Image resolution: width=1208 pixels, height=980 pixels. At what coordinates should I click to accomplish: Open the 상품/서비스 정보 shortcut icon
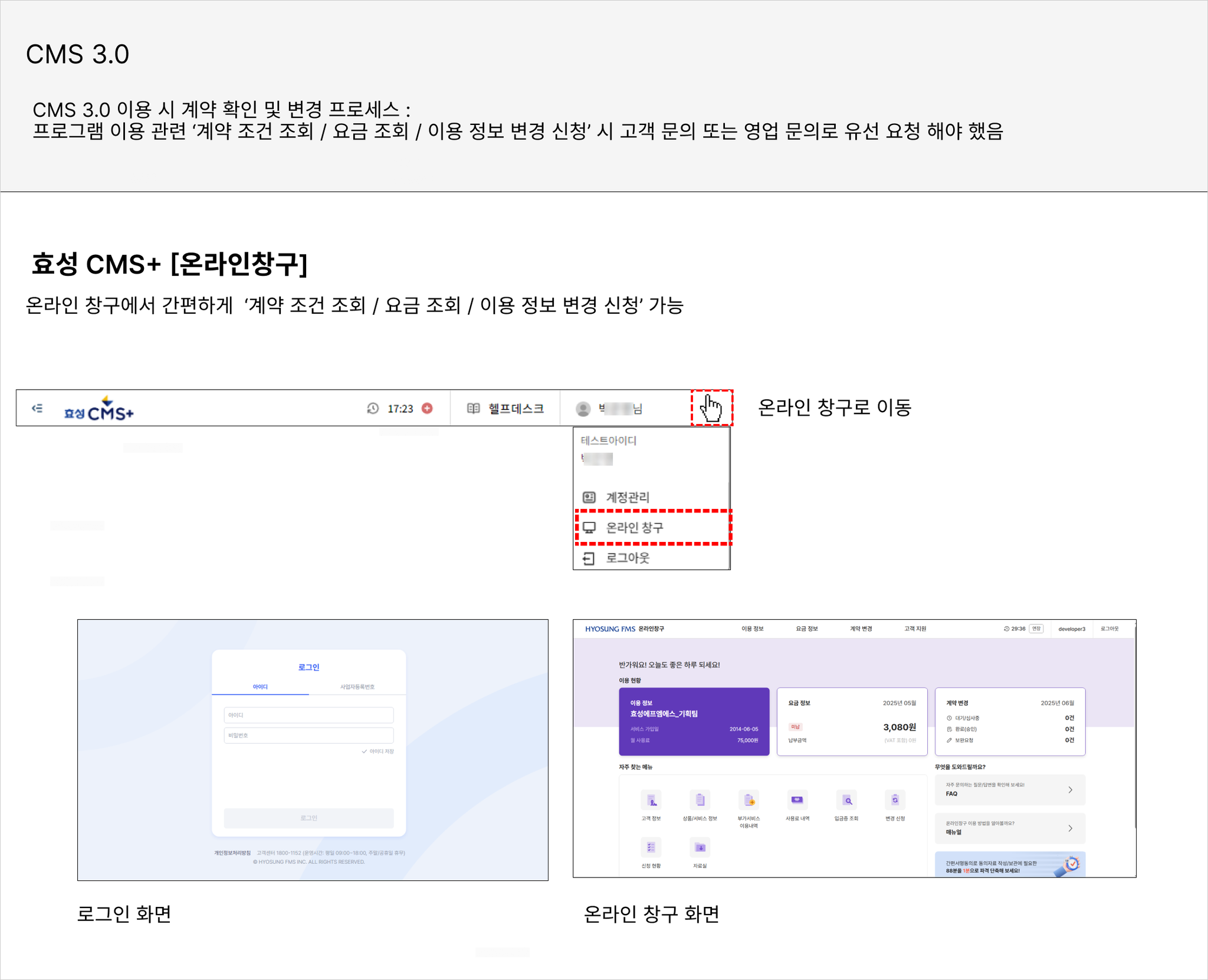(x=700, y=800)
